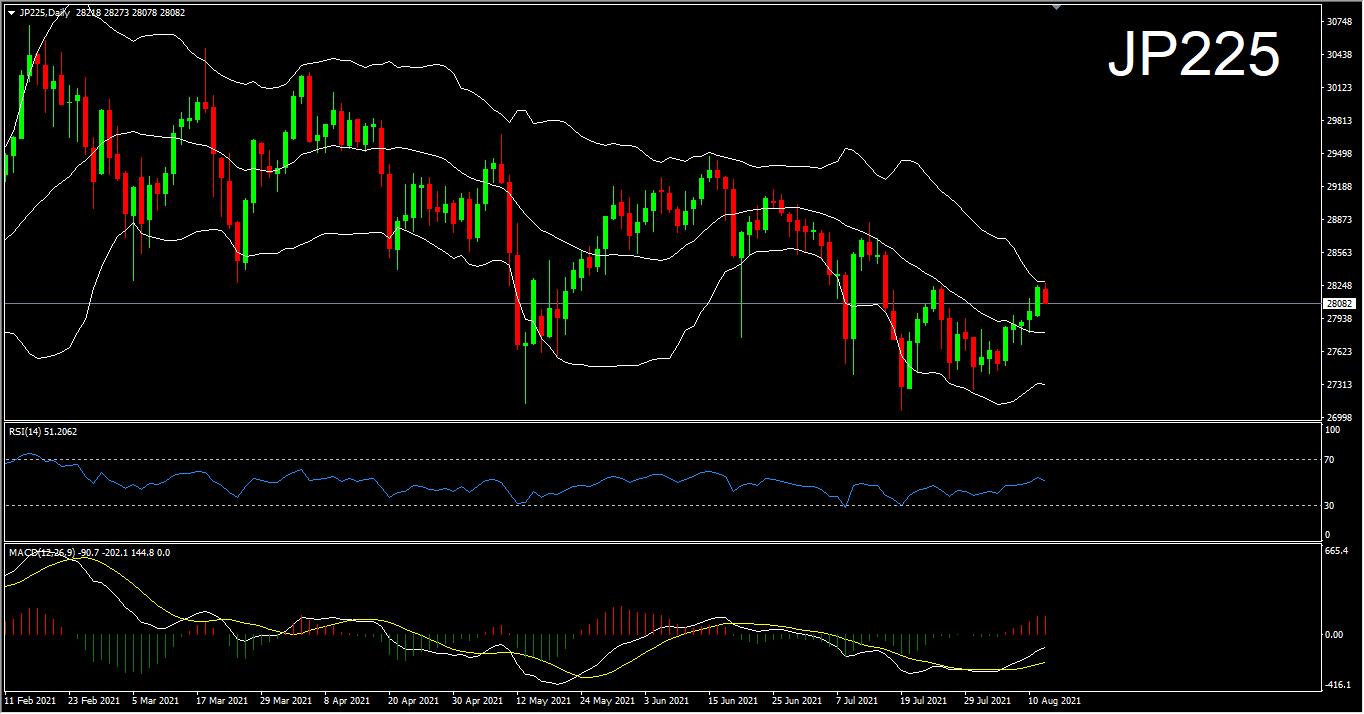Select the 10 Aug 2021 date label

(x=1053, y=701)
